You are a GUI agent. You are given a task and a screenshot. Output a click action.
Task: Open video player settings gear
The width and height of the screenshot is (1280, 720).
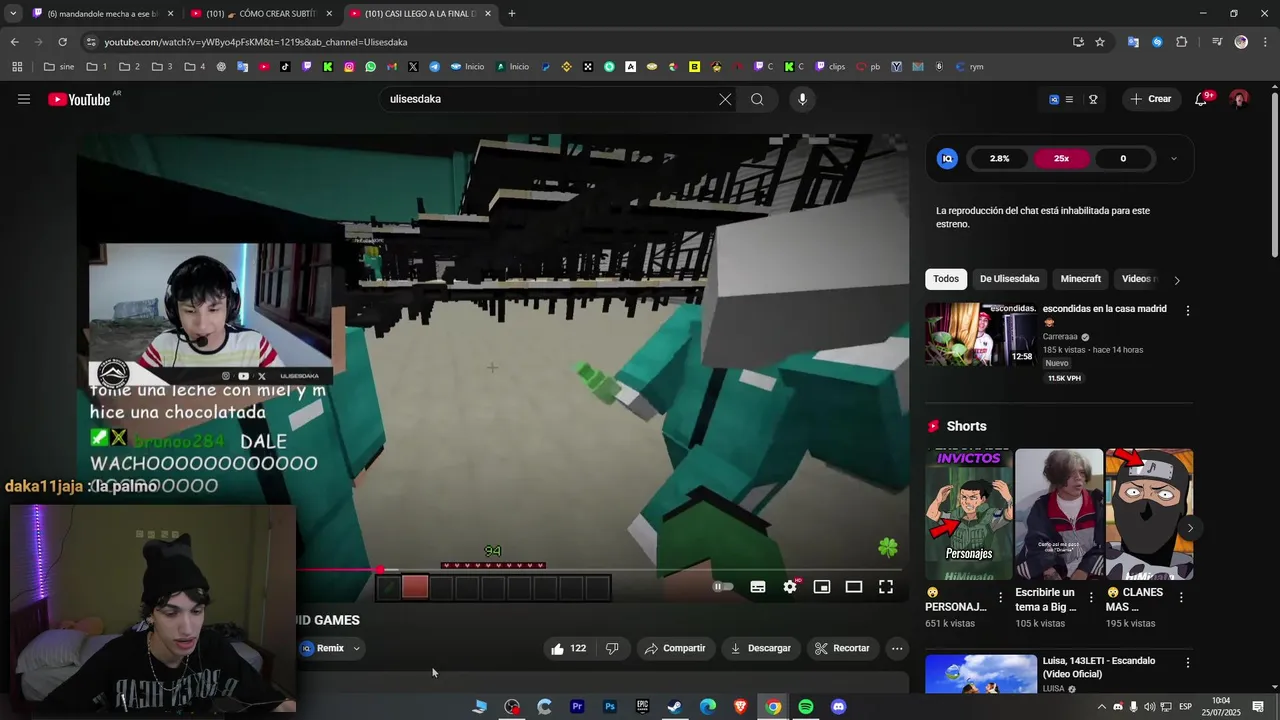790,587
